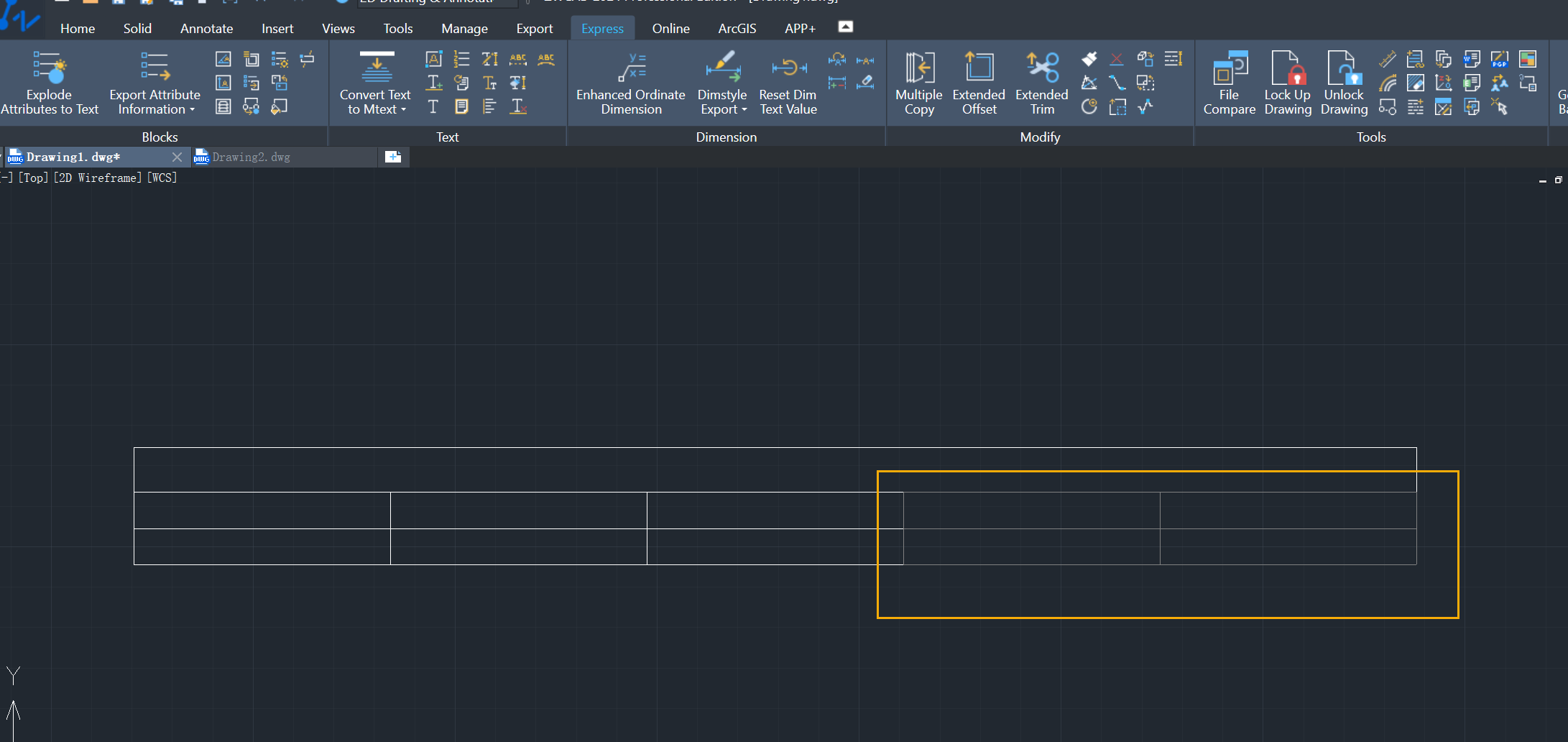Click the Z axis coordinate icon in Tools
Image resolution: width=1568 pixels, height=742 pixels.
point(1444,83)
